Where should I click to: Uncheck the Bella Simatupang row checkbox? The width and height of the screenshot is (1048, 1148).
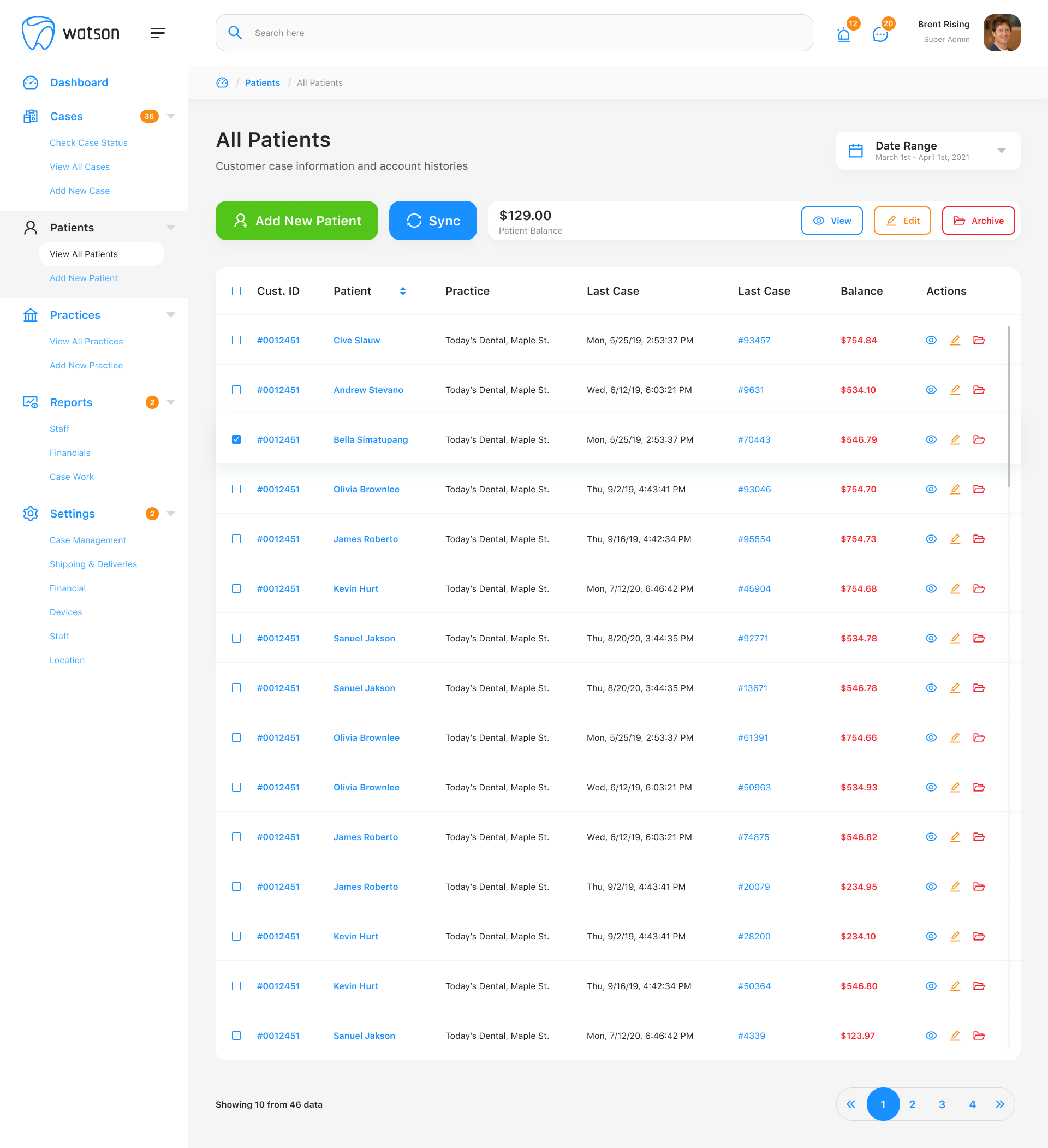click(236, 439)
